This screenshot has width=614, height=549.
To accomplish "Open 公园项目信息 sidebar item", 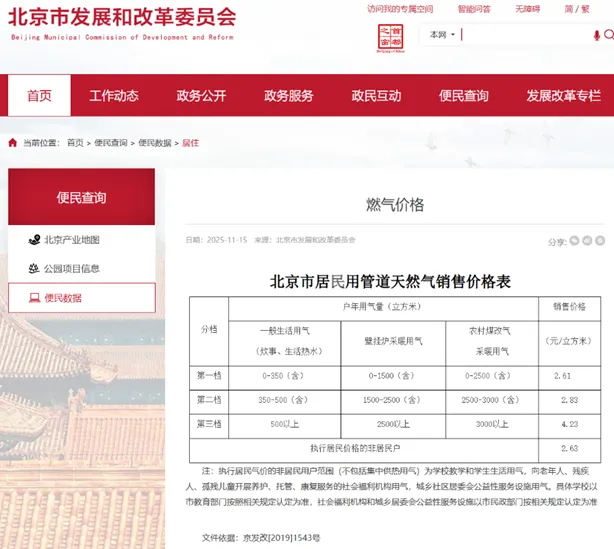I will [x=81, y=268].
